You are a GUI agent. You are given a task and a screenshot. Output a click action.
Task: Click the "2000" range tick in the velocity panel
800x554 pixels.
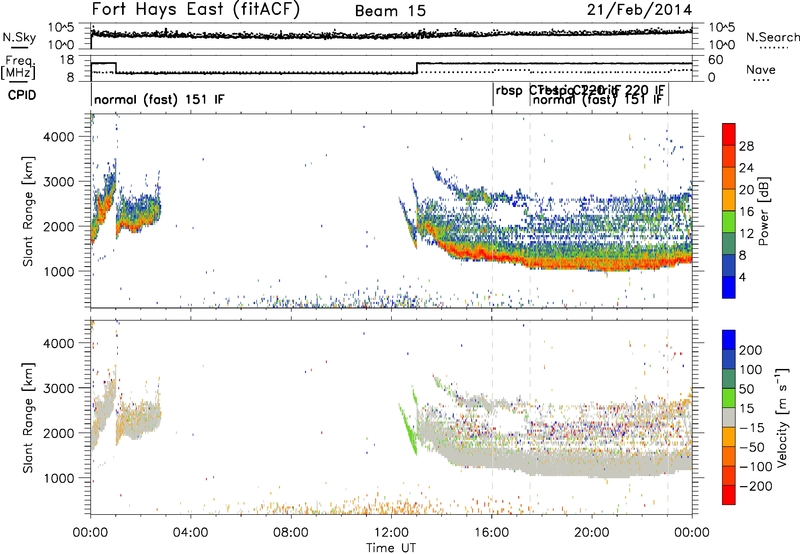[x=58, y=433]
